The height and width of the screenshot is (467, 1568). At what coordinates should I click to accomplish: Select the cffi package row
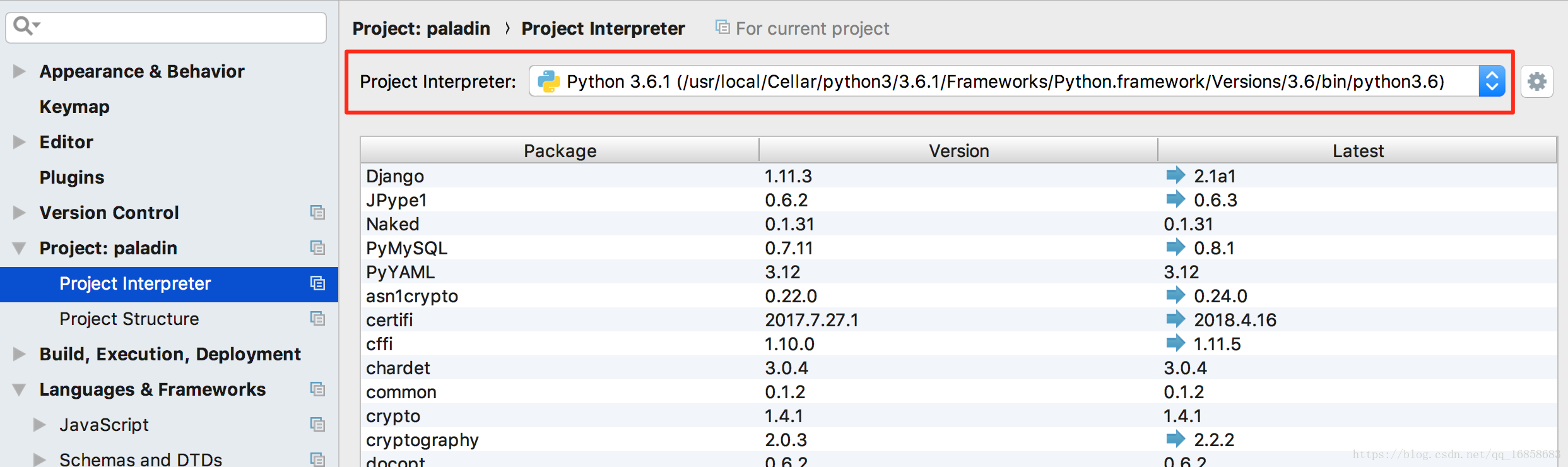[x=958, y=344]
